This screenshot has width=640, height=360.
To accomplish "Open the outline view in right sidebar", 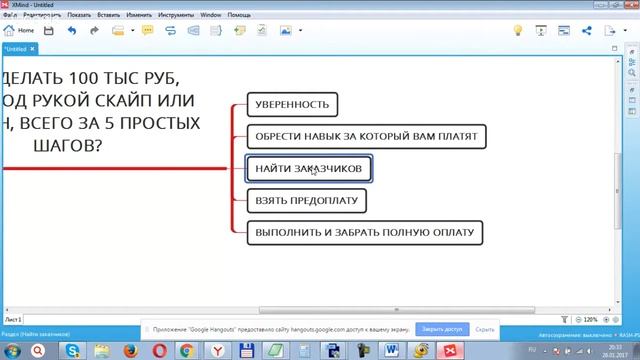I will tap(632, 62).
